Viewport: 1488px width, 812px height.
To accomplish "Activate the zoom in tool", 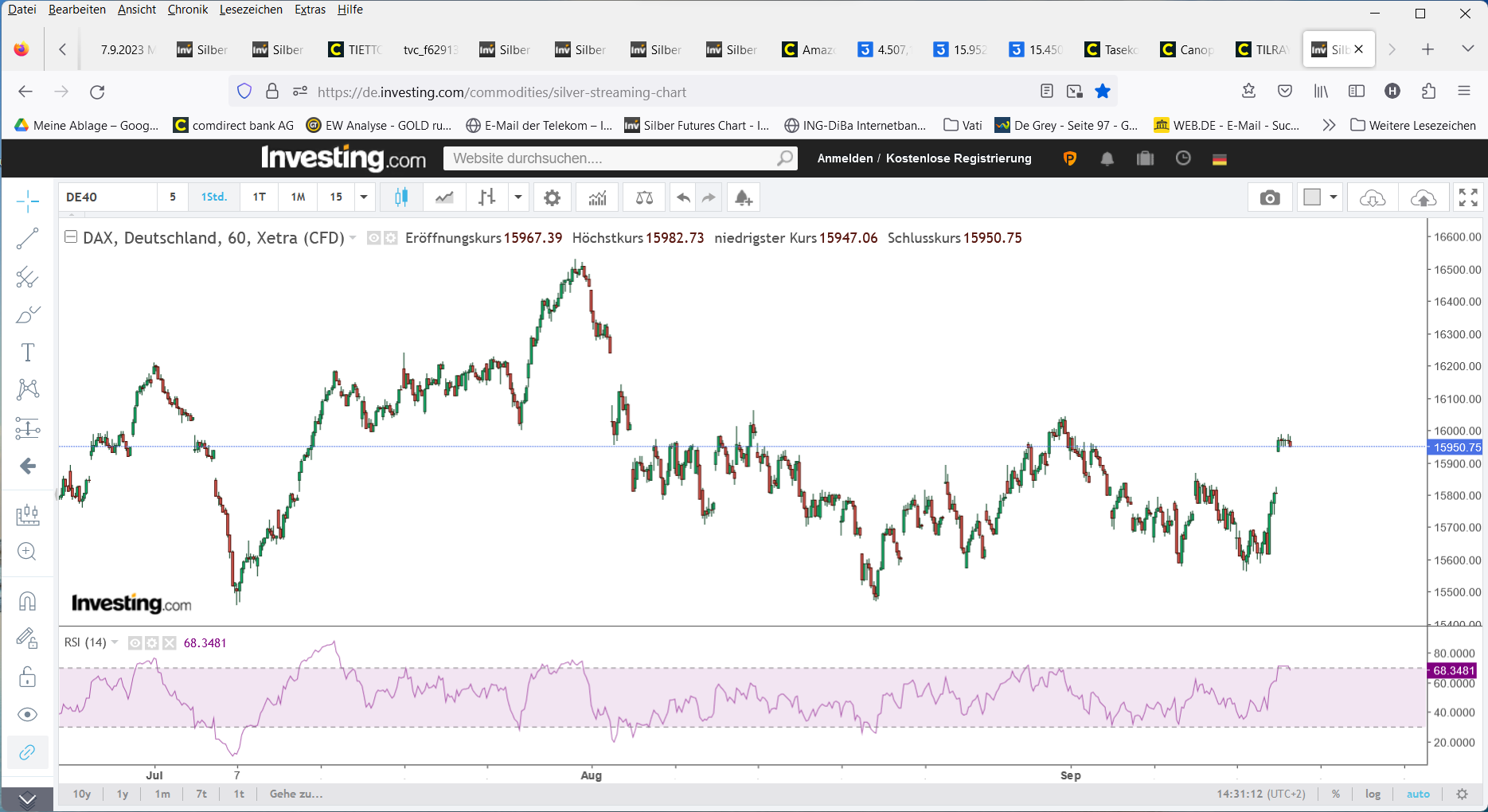I will tap(28, 552).
